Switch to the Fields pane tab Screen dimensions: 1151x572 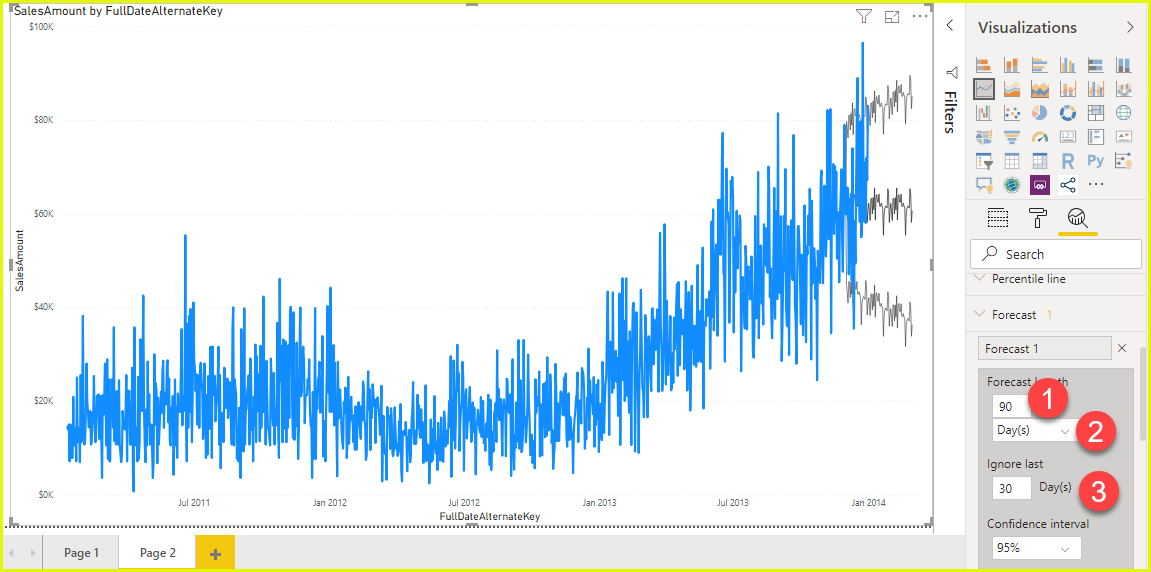pyautogui.click(x=997, y=218)
